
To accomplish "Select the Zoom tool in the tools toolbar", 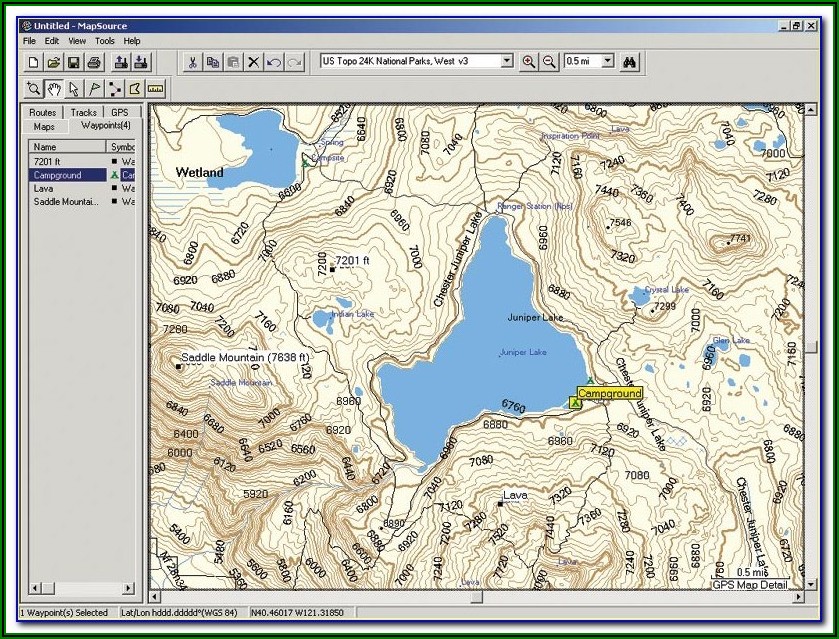I will [x=33, y=89].
